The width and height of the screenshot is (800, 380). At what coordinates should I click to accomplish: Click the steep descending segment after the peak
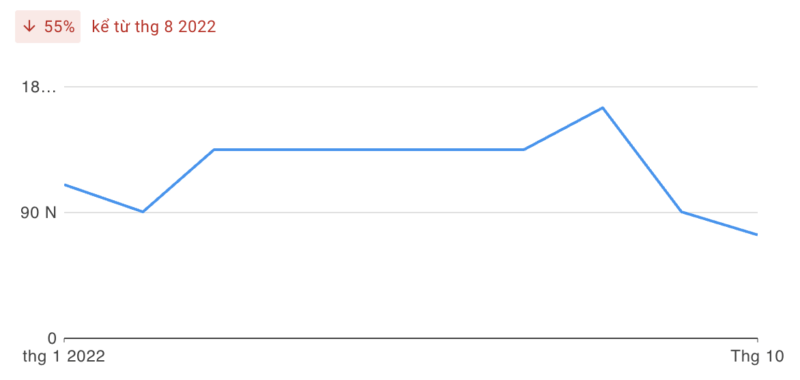642,160
